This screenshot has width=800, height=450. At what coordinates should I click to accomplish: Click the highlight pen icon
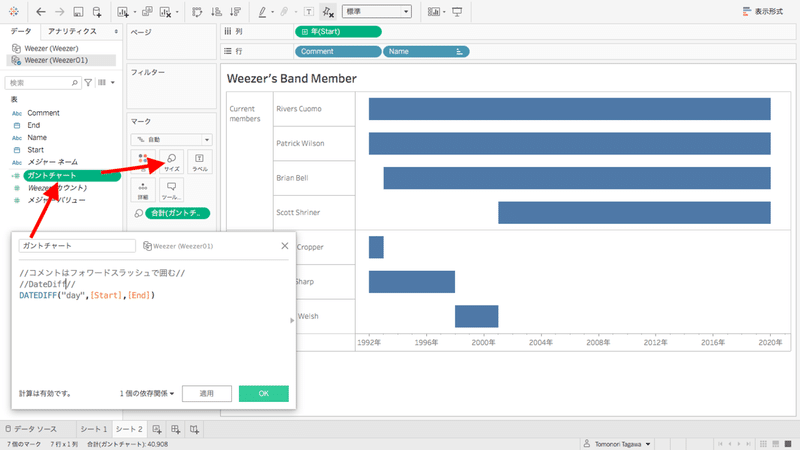(262, 11)
